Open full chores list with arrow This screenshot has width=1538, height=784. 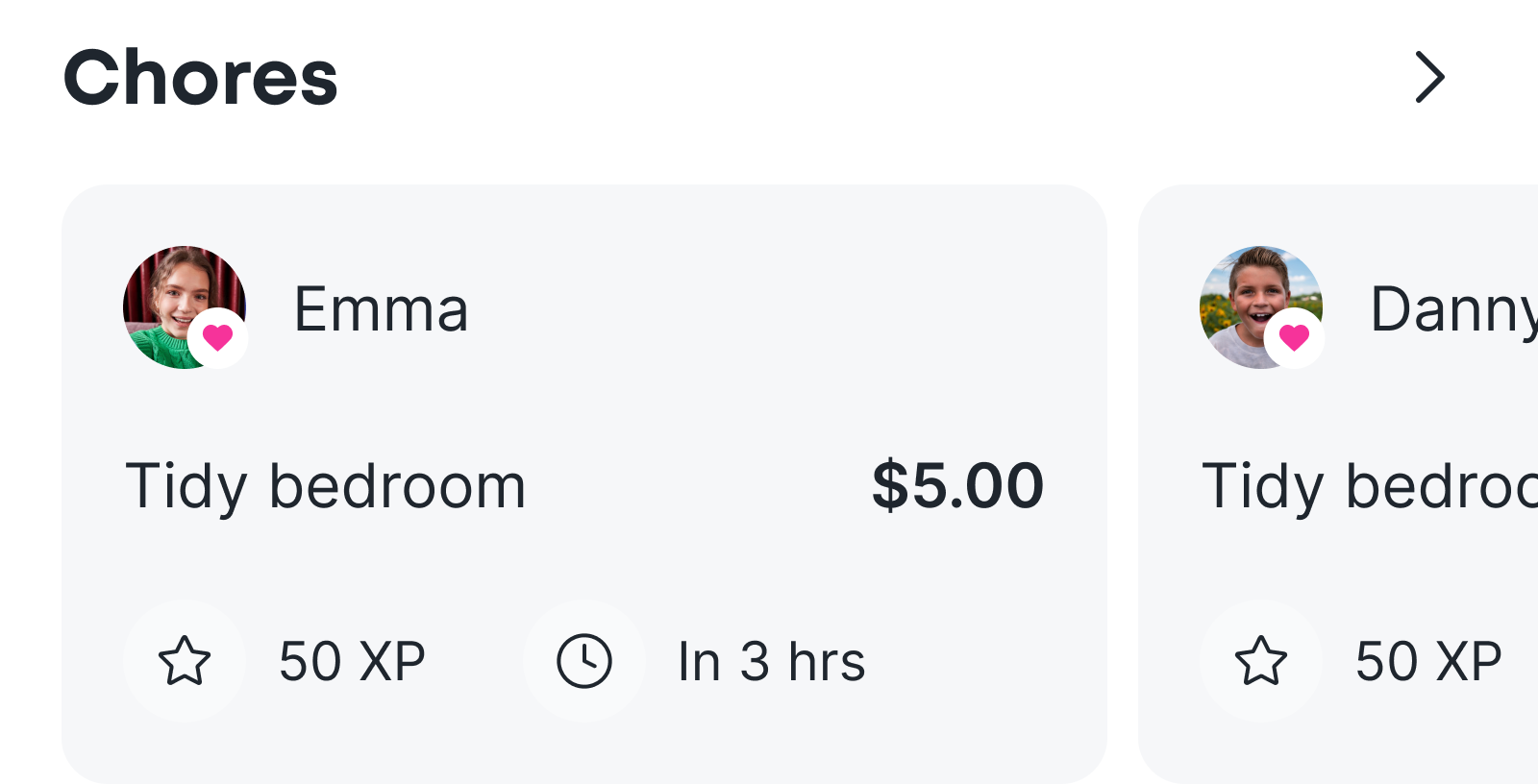point(1429,78)
